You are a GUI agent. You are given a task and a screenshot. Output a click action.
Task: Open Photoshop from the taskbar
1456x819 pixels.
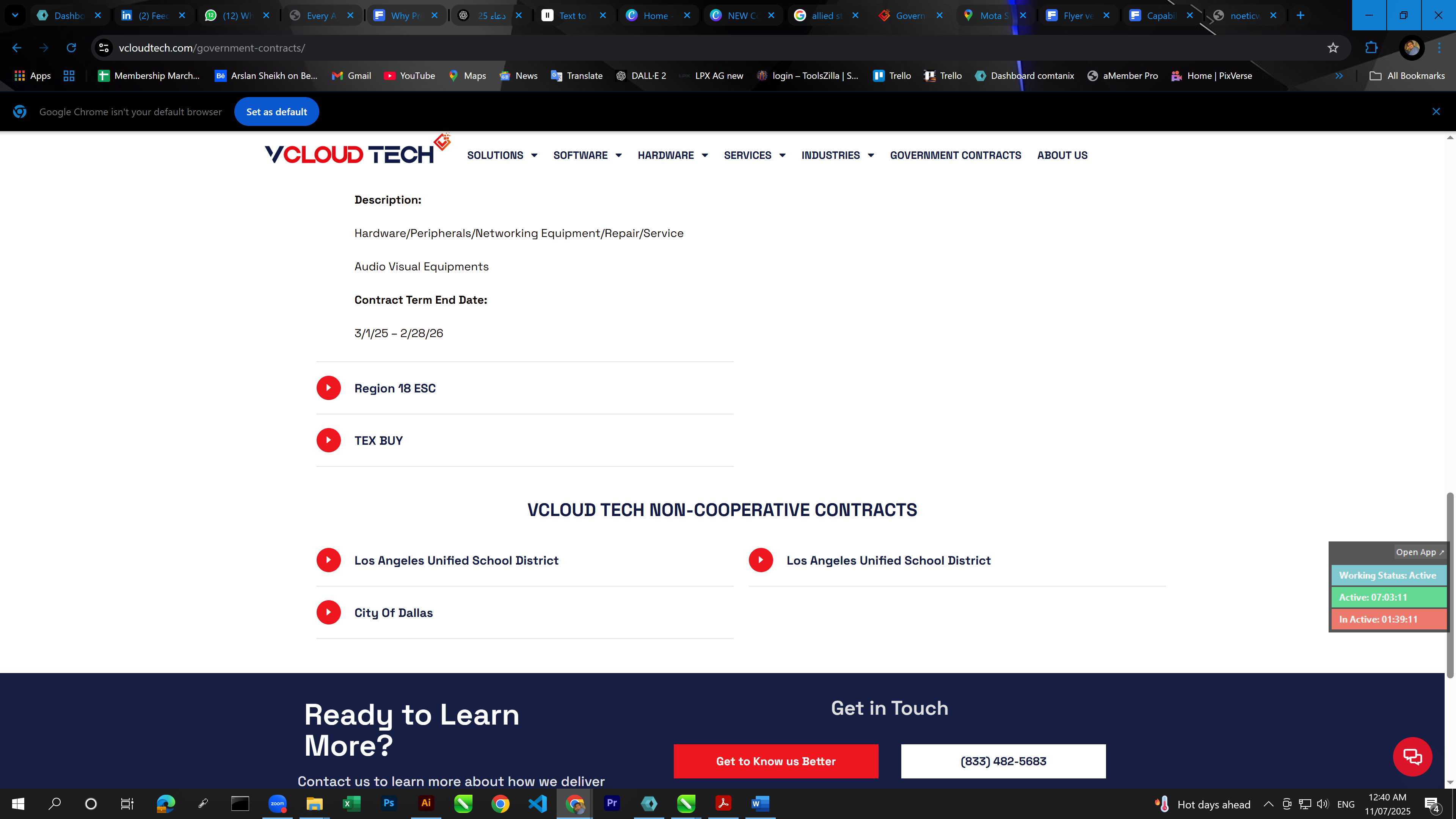click(389, 804)
